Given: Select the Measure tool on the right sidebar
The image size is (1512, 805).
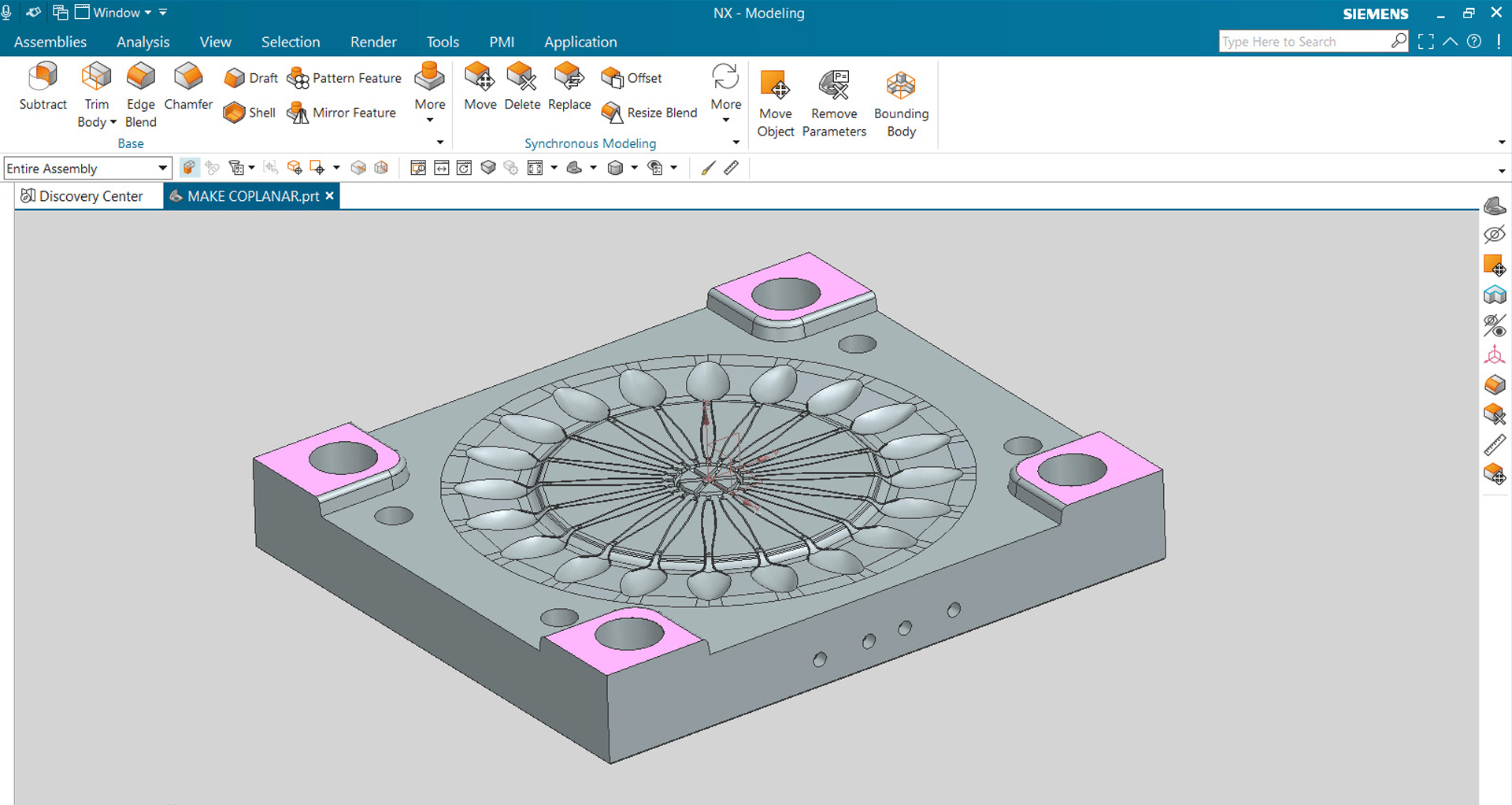Looking at the screenshot, I should 1494,444.
